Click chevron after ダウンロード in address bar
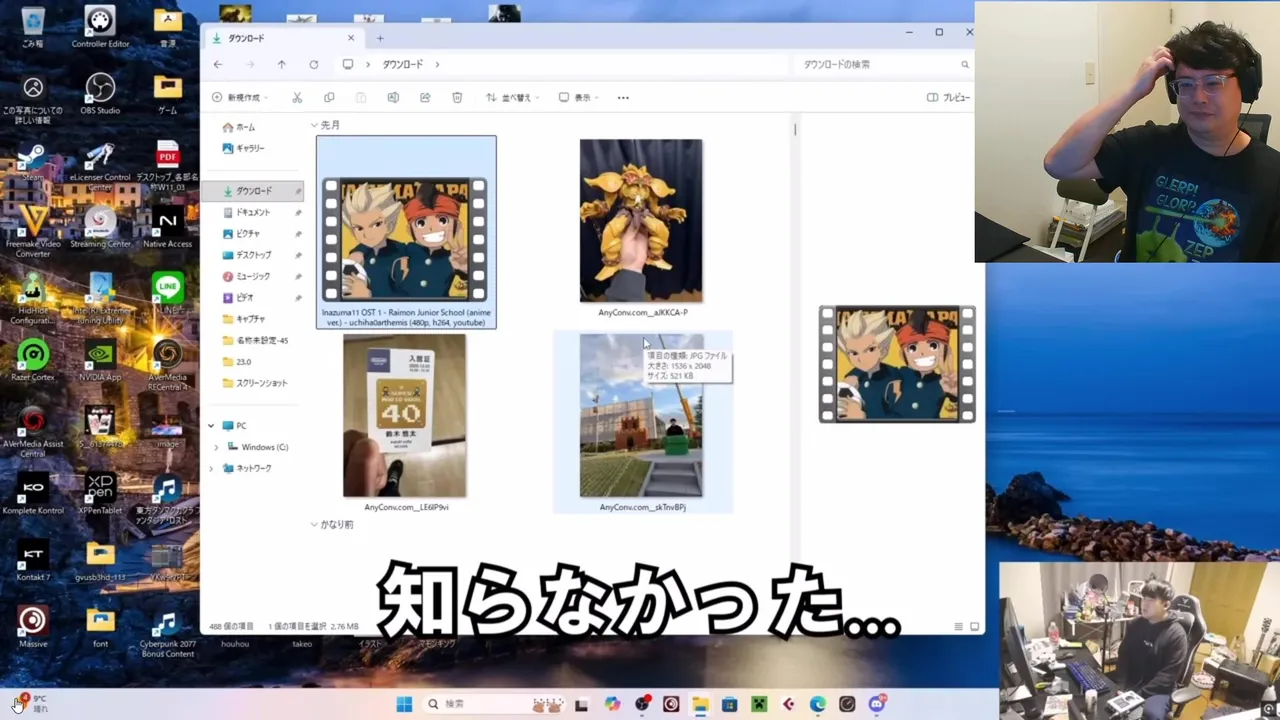 (437, 64)
